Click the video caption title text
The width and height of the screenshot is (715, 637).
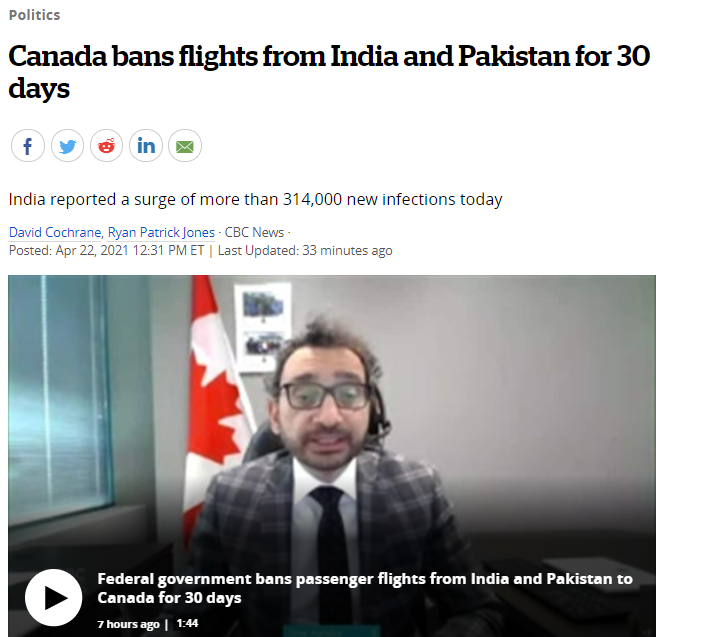[x=365, y=588]
